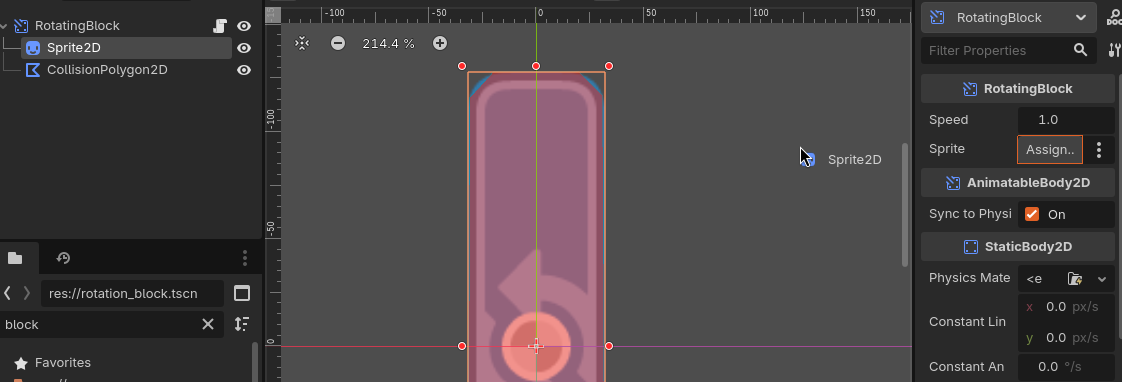Hide the RotatingBlock node
This screenshot has height=382, width=1122.
pos(244,26)
